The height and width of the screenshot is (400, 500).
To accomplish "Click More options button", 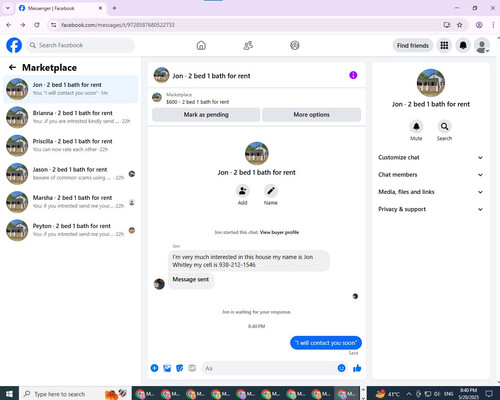I will 311,115.
